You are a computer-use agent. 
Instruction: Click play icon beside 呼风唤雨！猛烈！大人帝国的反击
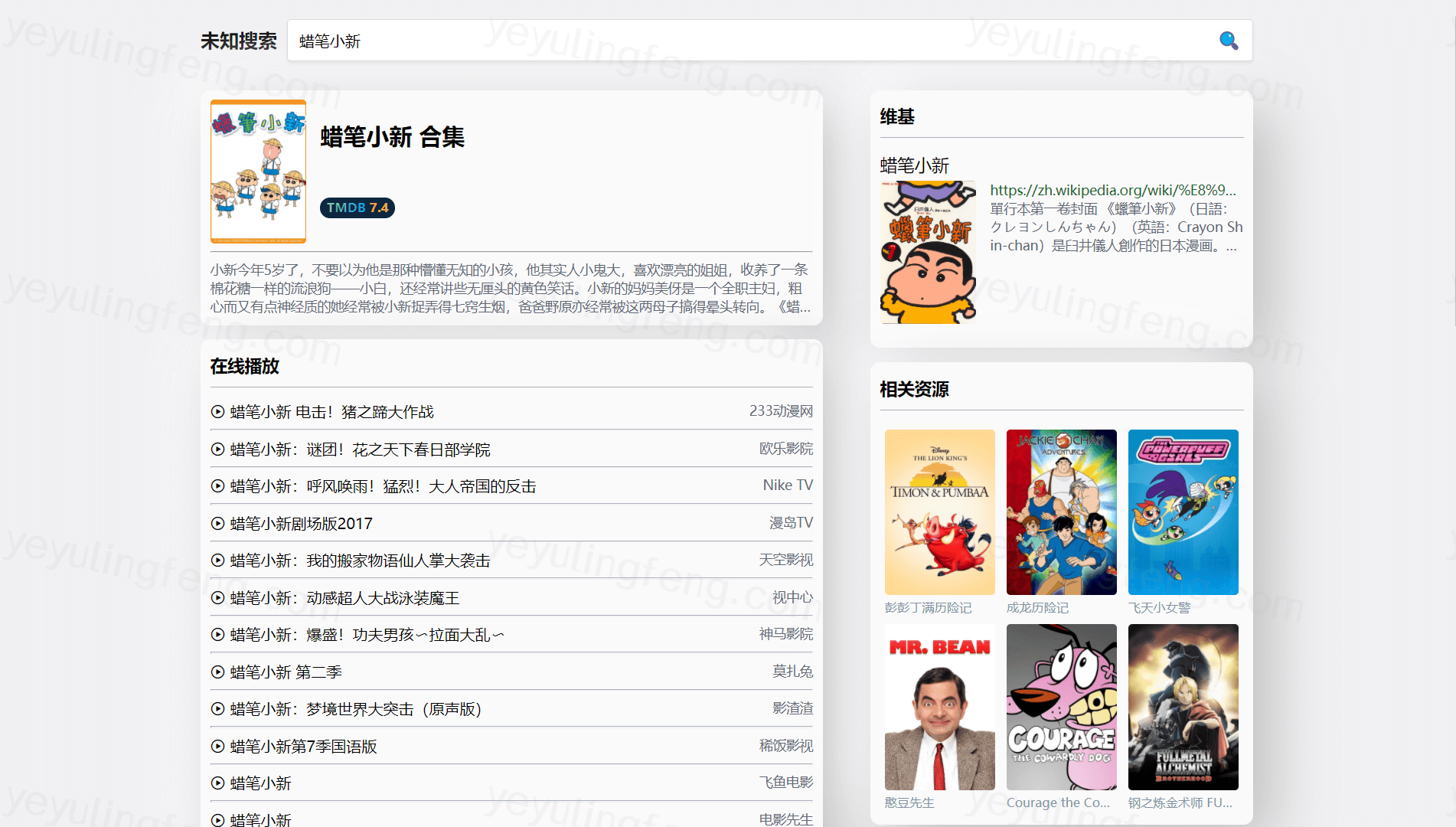[217, 486]
